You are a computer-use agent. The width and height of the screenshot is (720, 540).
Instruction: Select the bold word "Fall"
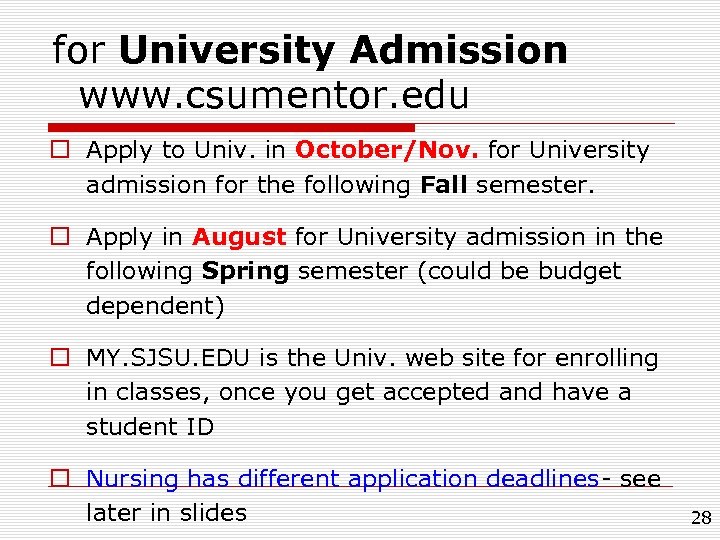pos(443,185)
